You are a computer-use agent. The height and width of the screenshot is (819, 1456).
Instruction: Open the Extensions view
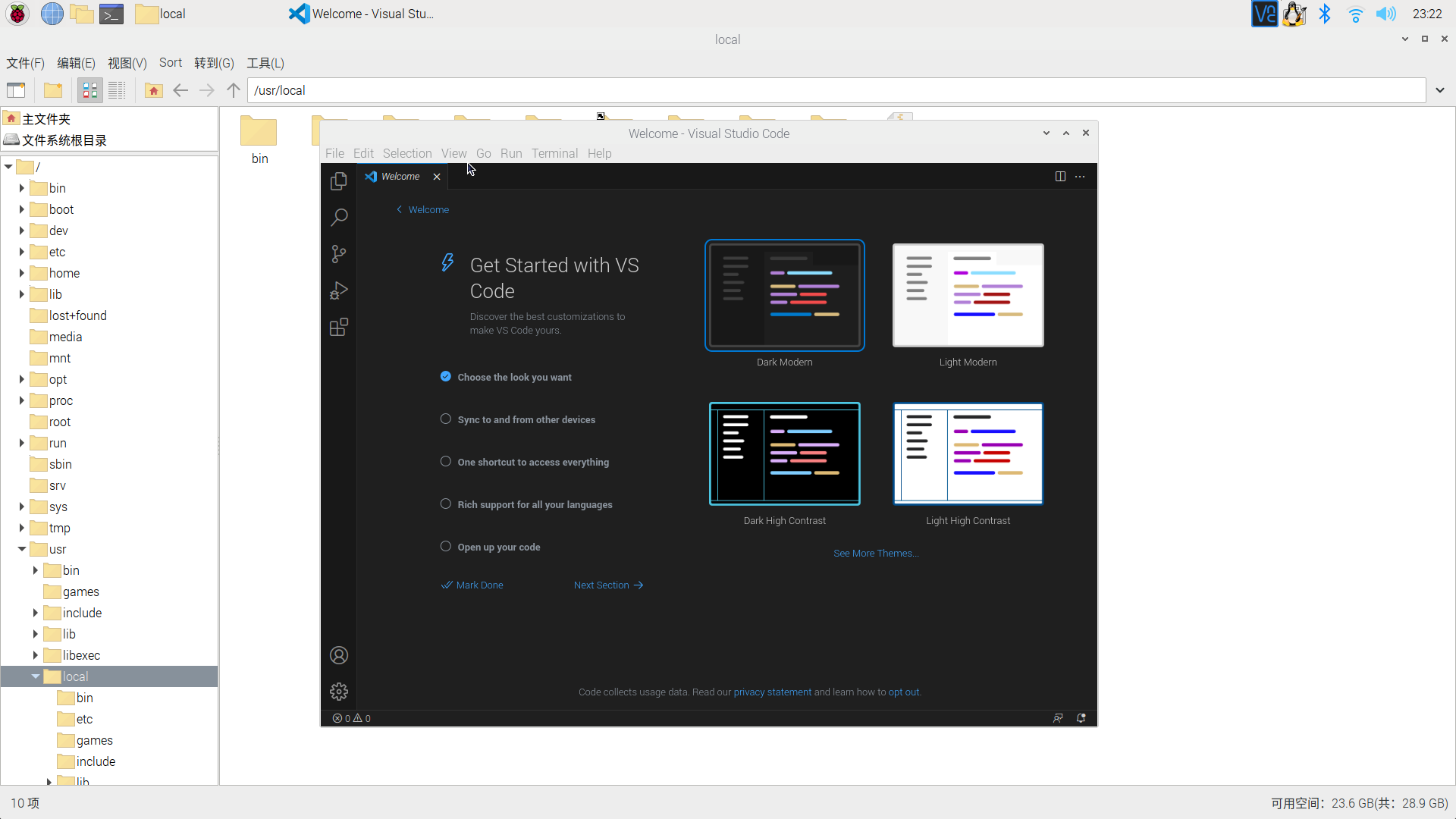pos(339,327)
